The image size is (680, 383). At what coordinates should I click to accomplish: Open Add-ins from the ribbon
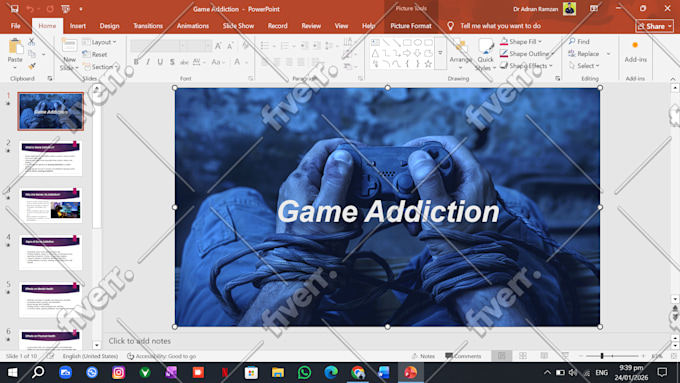pos(635,52)
